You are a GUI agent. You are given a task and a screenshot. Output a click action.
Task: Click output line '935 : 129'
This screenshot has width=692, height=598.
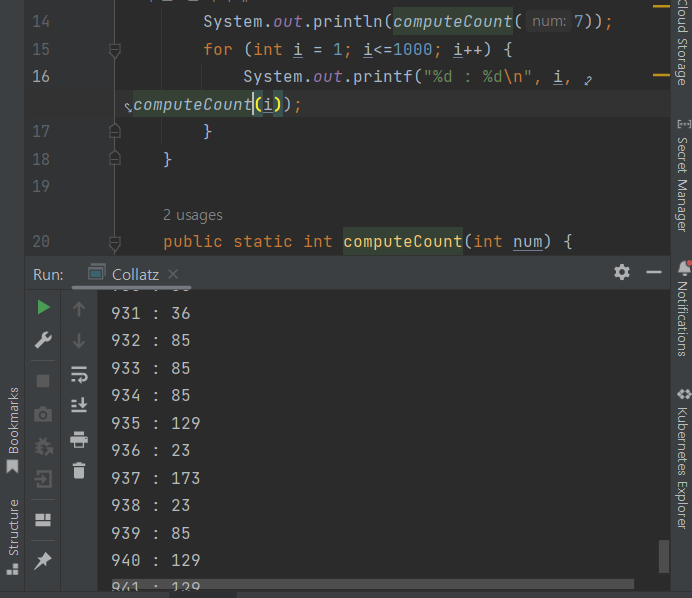156,423
